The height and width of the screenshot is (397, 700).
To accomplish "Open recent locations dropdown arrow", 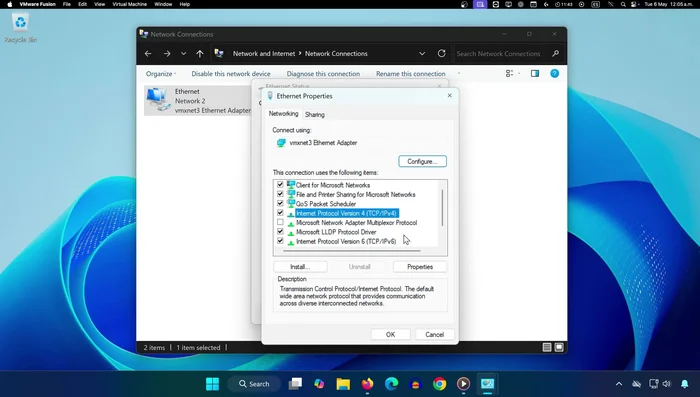I will pyautogui.click(x=183, y=54).
